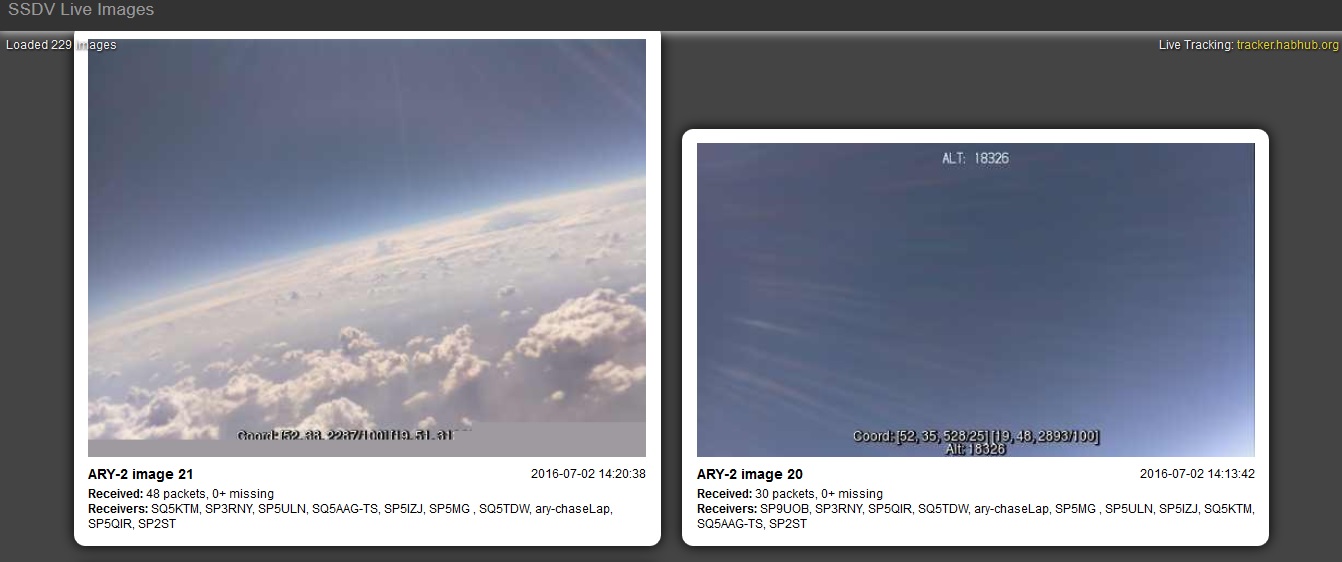The image size is (1342, 562).
Task: Open the tracker.habhub.org live tracking link
Action: pyautogui.click(x=1287, y=45)
